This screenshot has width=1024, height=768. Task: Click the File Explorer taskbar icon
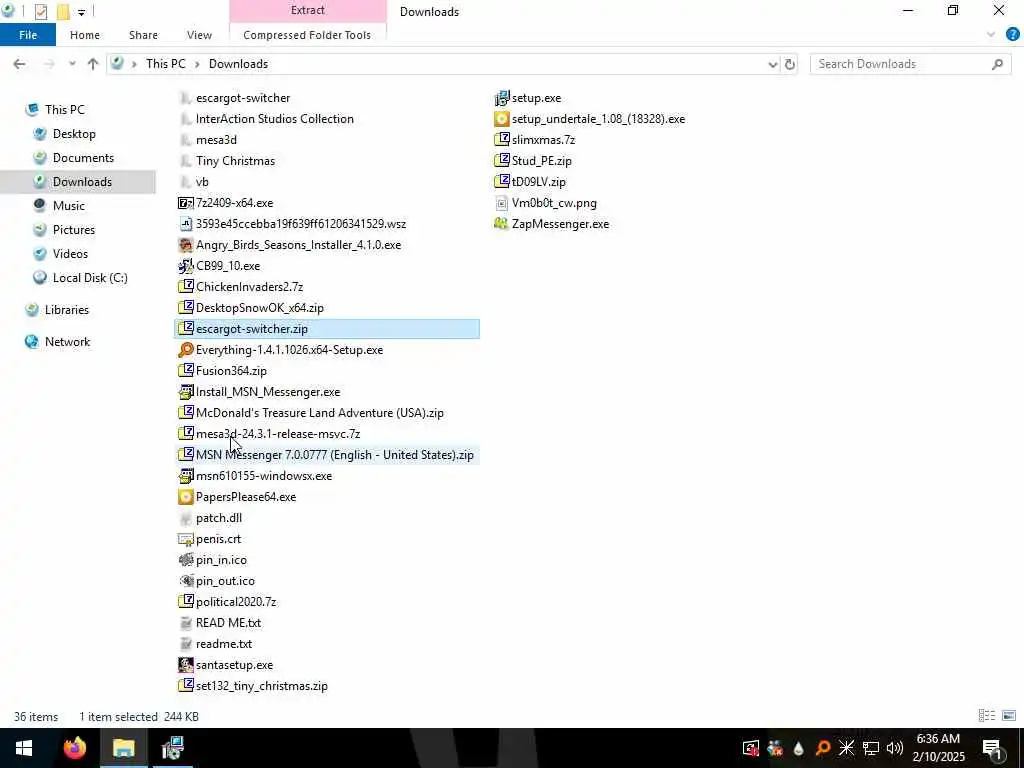(123, 748)
